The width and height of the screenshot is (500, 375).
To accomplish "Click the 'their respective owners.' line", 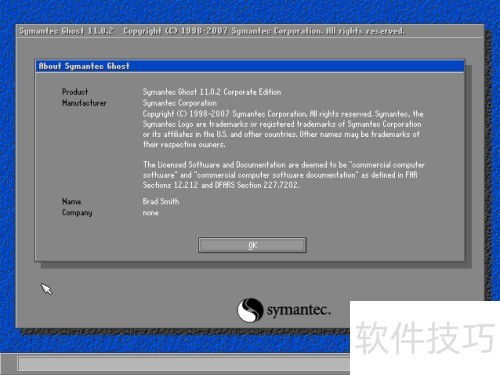I will (184, 144).
